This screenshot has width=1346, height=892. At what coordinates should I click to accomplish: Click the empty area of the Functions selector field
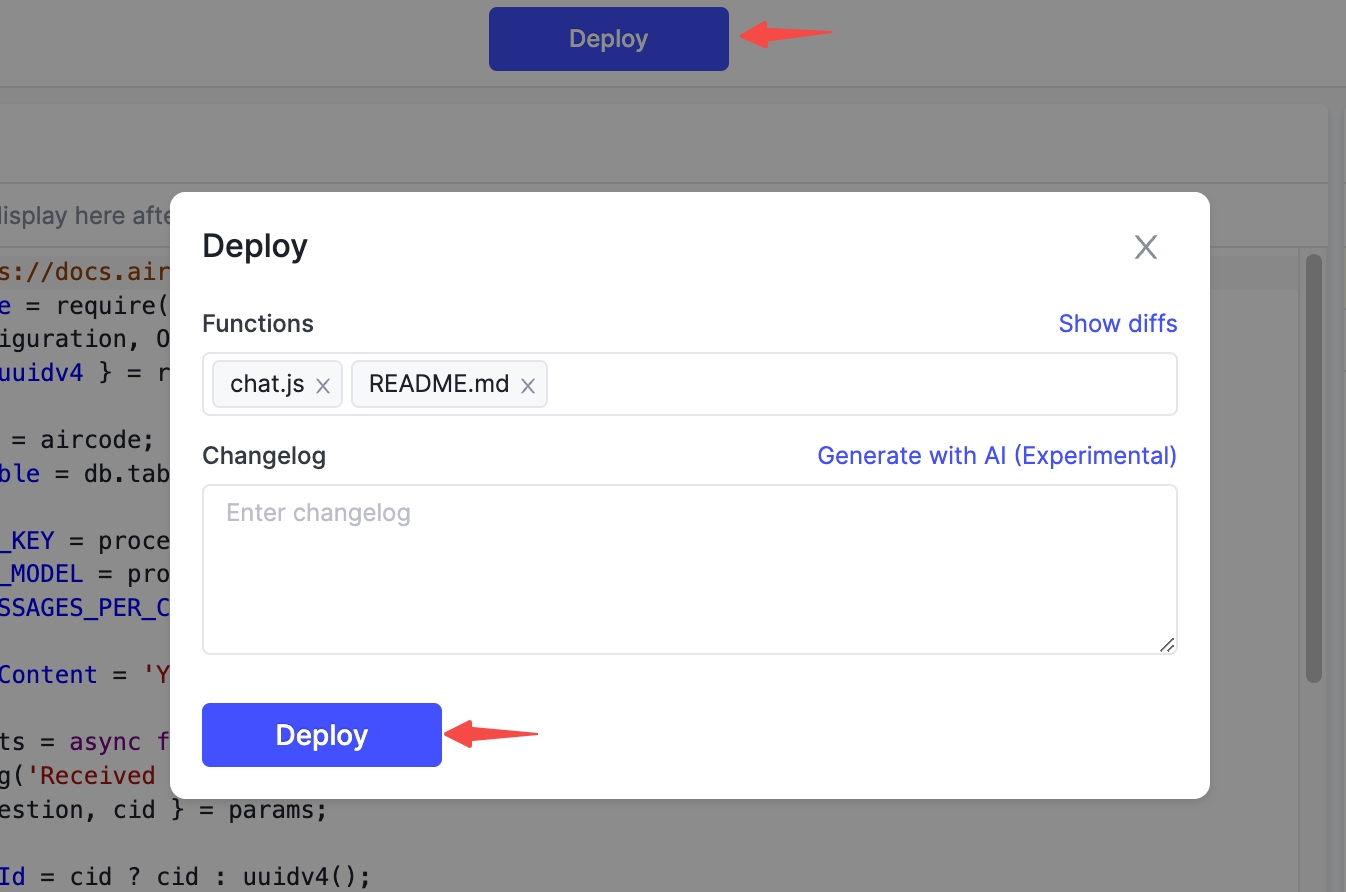860,384
